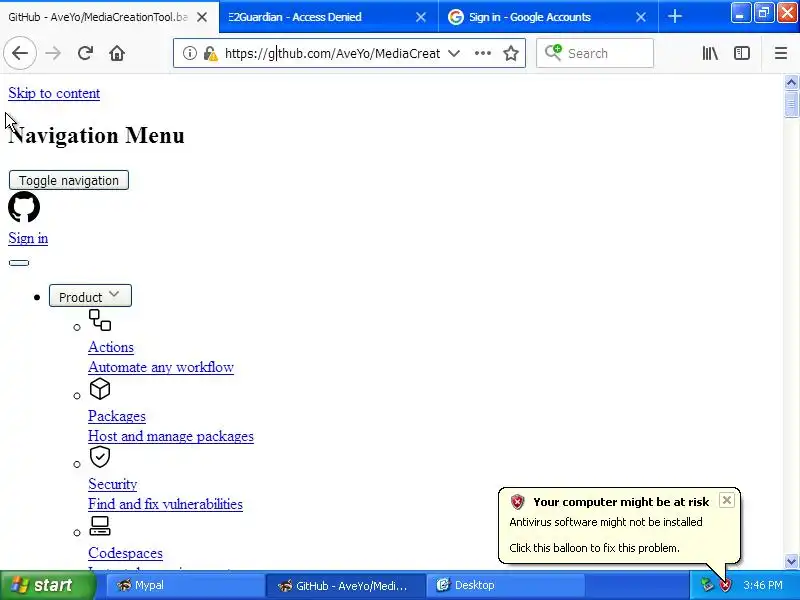Switch to E2Guardian Access Denied tab
Viewport: 800px width, 600px height.
[x=328, y=17]
